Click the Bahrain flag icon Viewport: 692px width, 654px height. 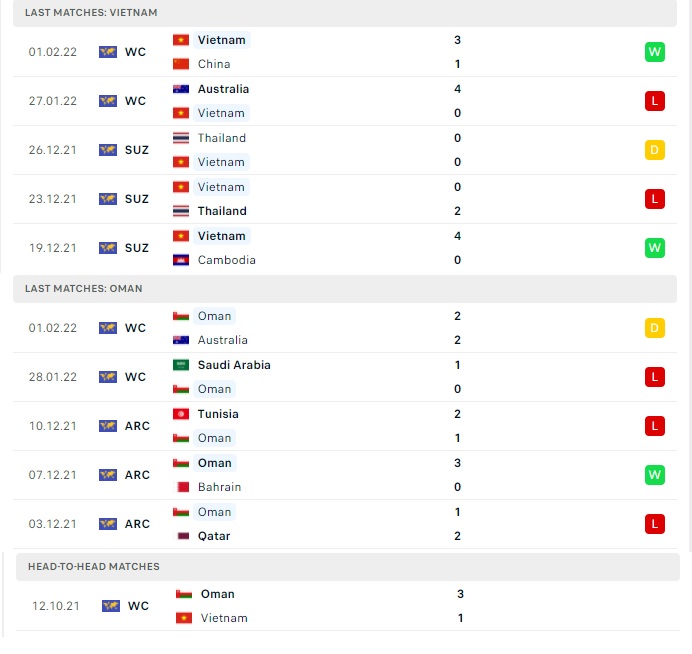tap(183, 487)
